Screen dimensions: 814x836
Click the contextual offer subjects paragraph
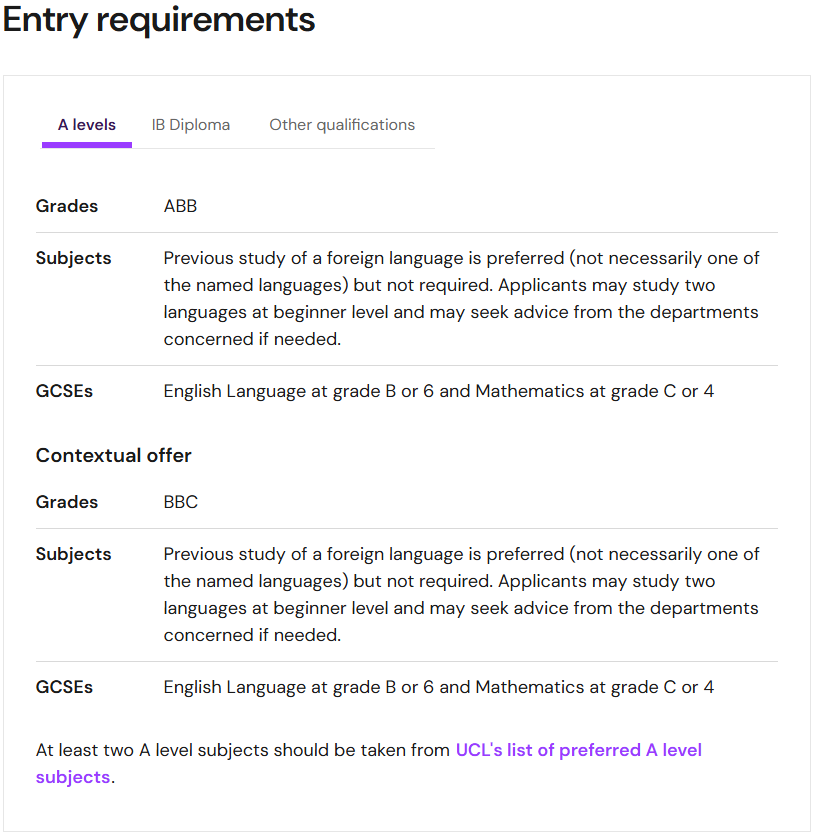[462, 594]
